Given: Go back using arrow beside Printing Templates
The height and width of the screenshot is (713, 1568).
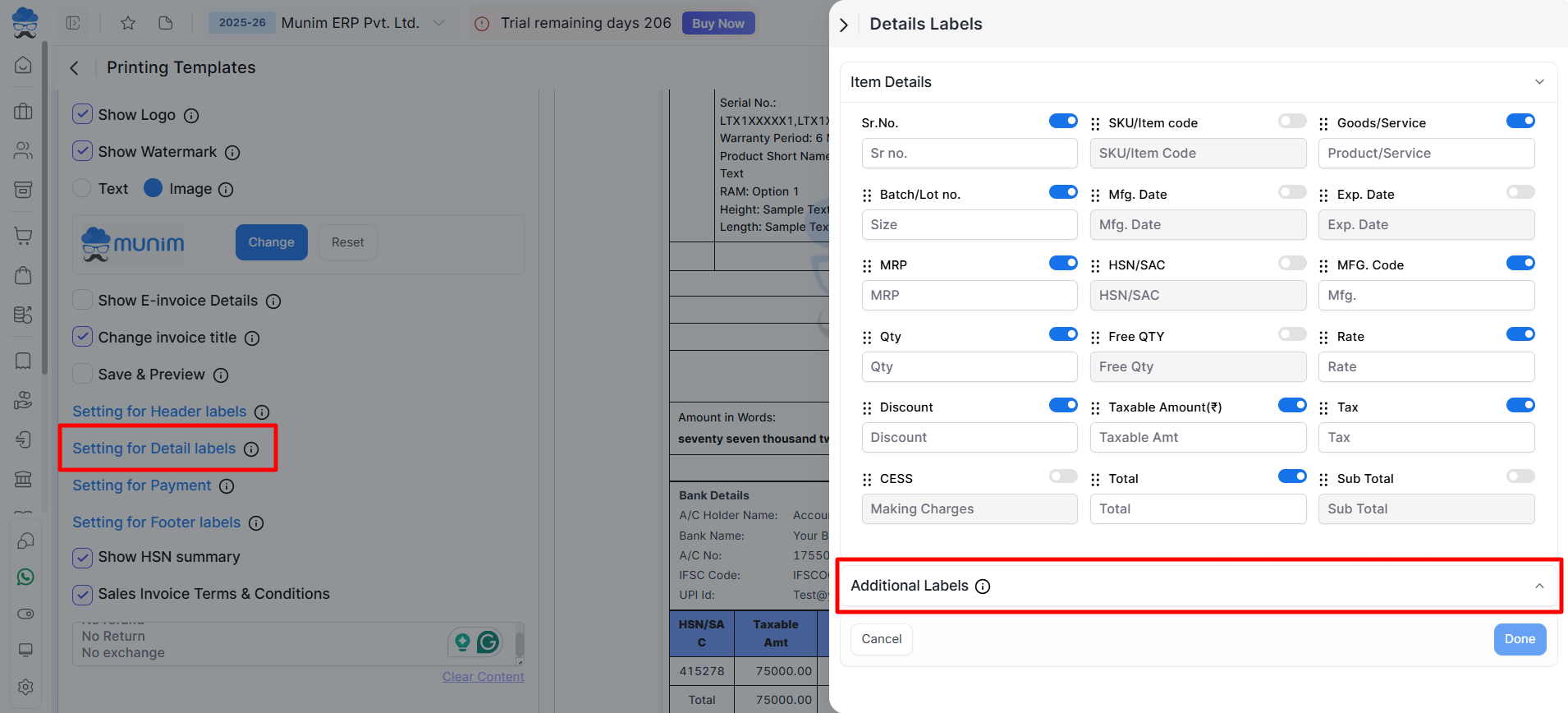Looking at the screenshot, I should [x=75, y=68].
